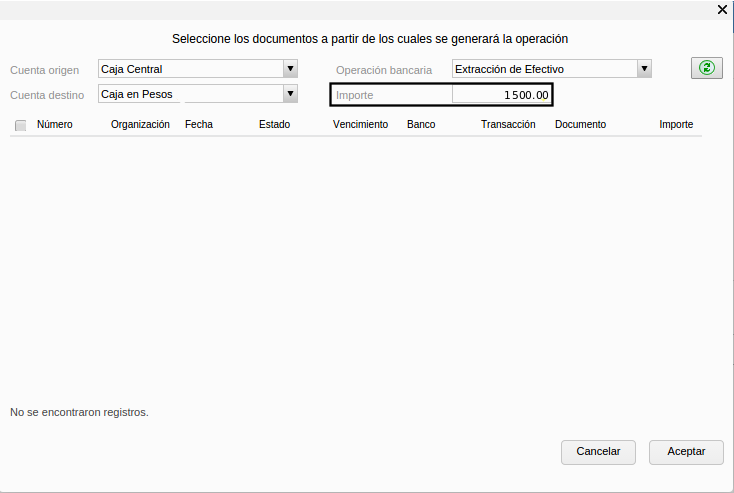Sort by the Importe column header
734x493 pixels.
point(676,125)
